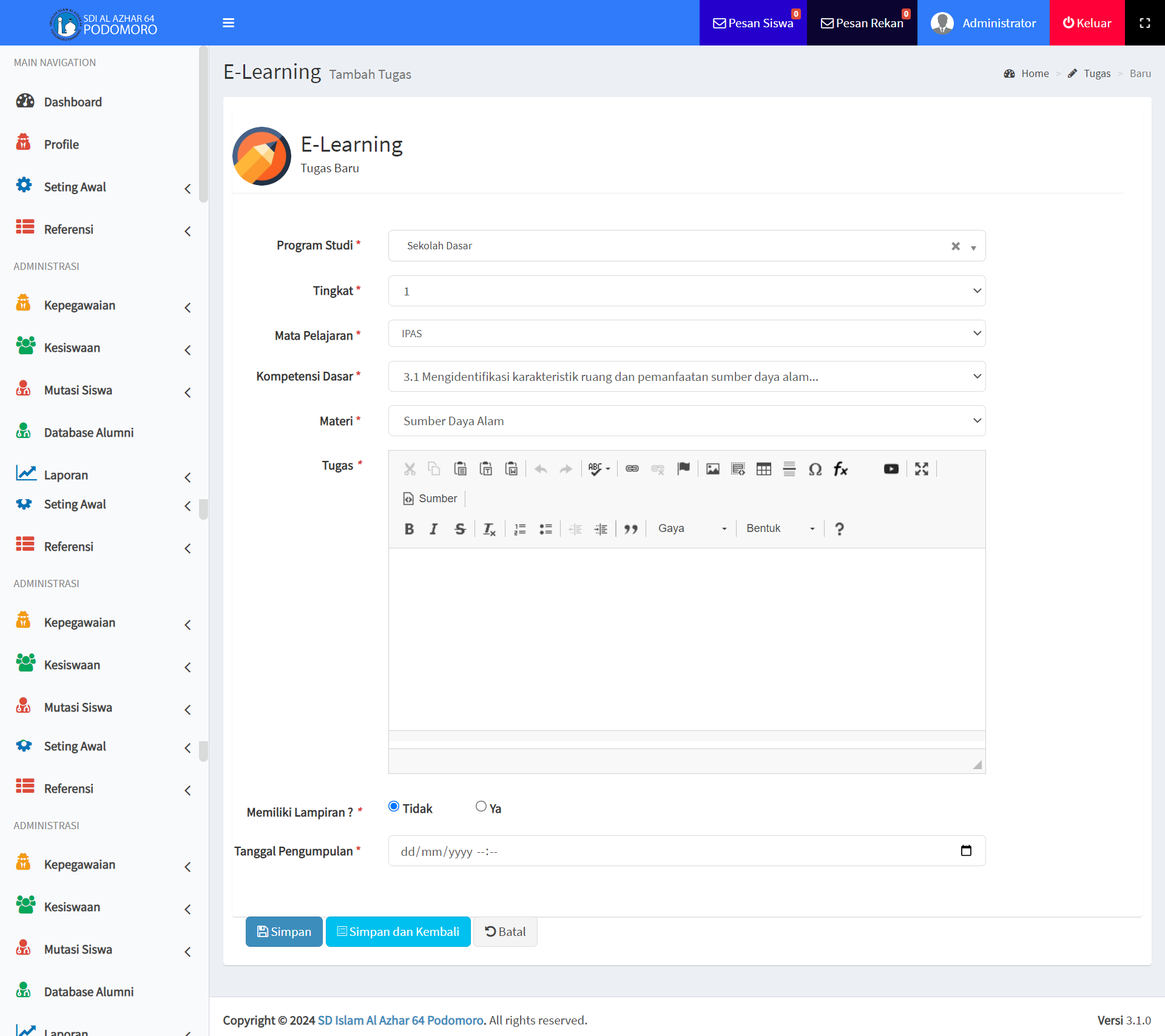Insert an image via the editor toolbar

pos(712,469)
